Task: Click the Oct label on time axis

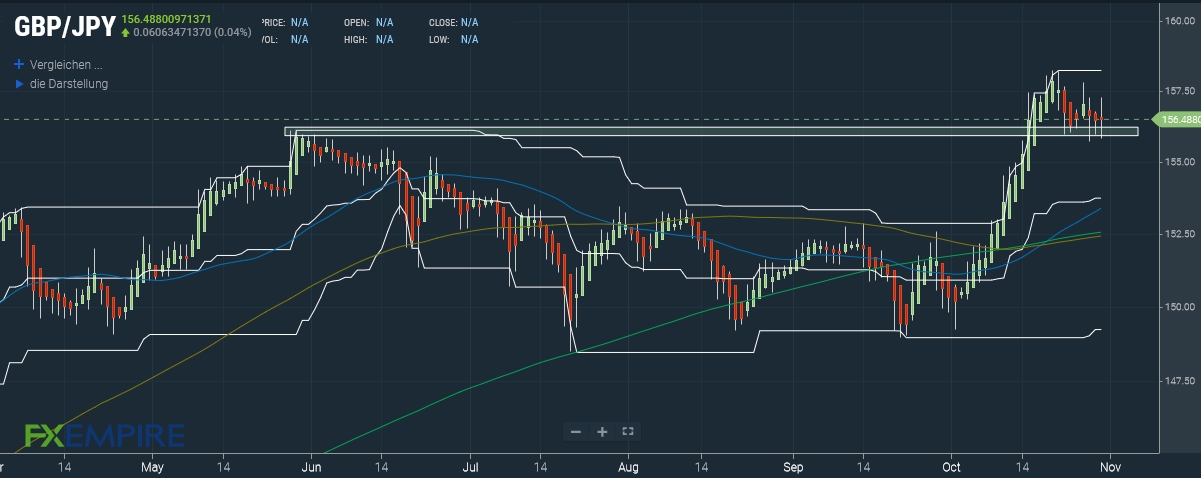Action: [x=951, y=467]
